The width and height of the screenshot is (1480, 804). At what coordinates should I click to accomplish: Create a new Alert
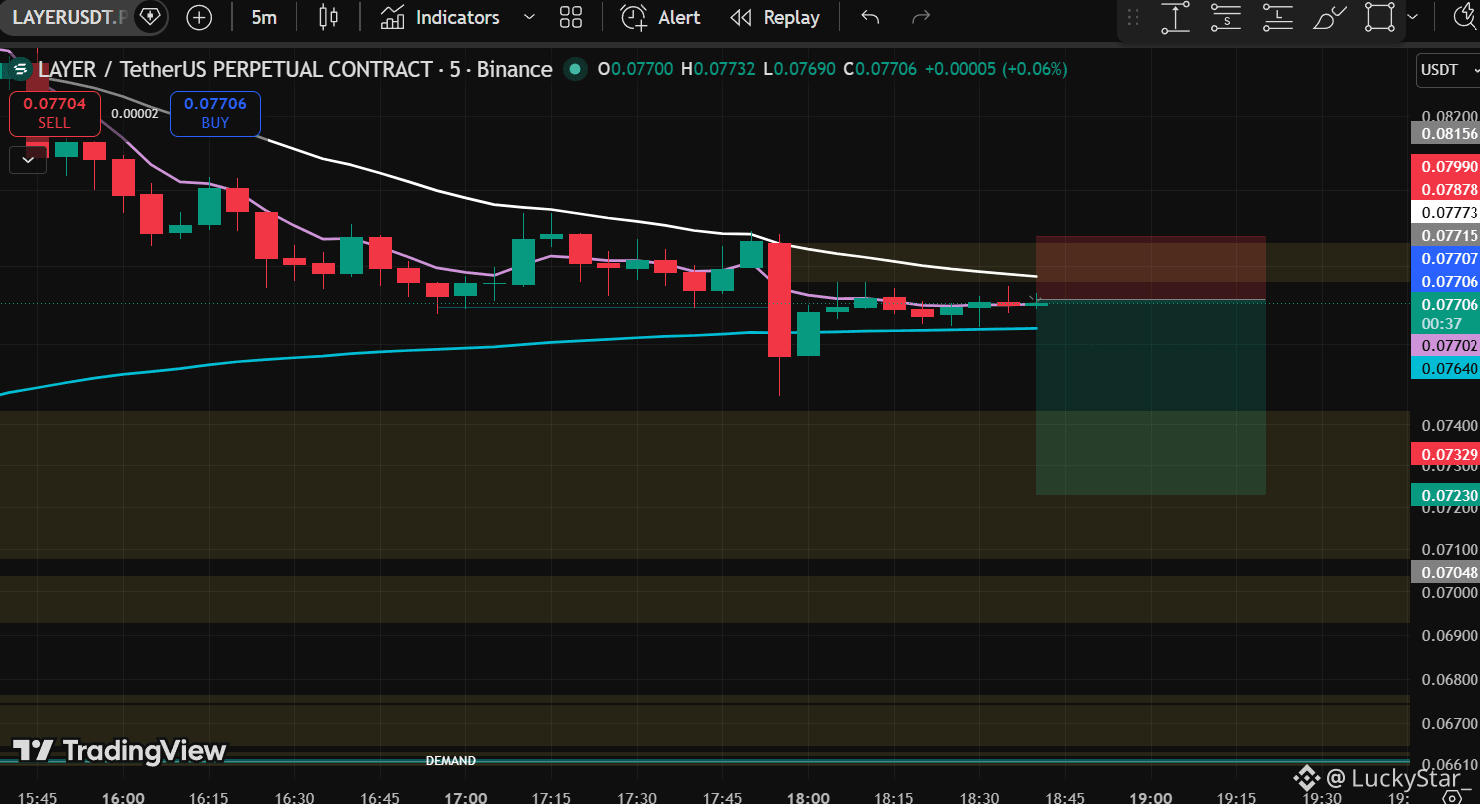click(661, 17)
